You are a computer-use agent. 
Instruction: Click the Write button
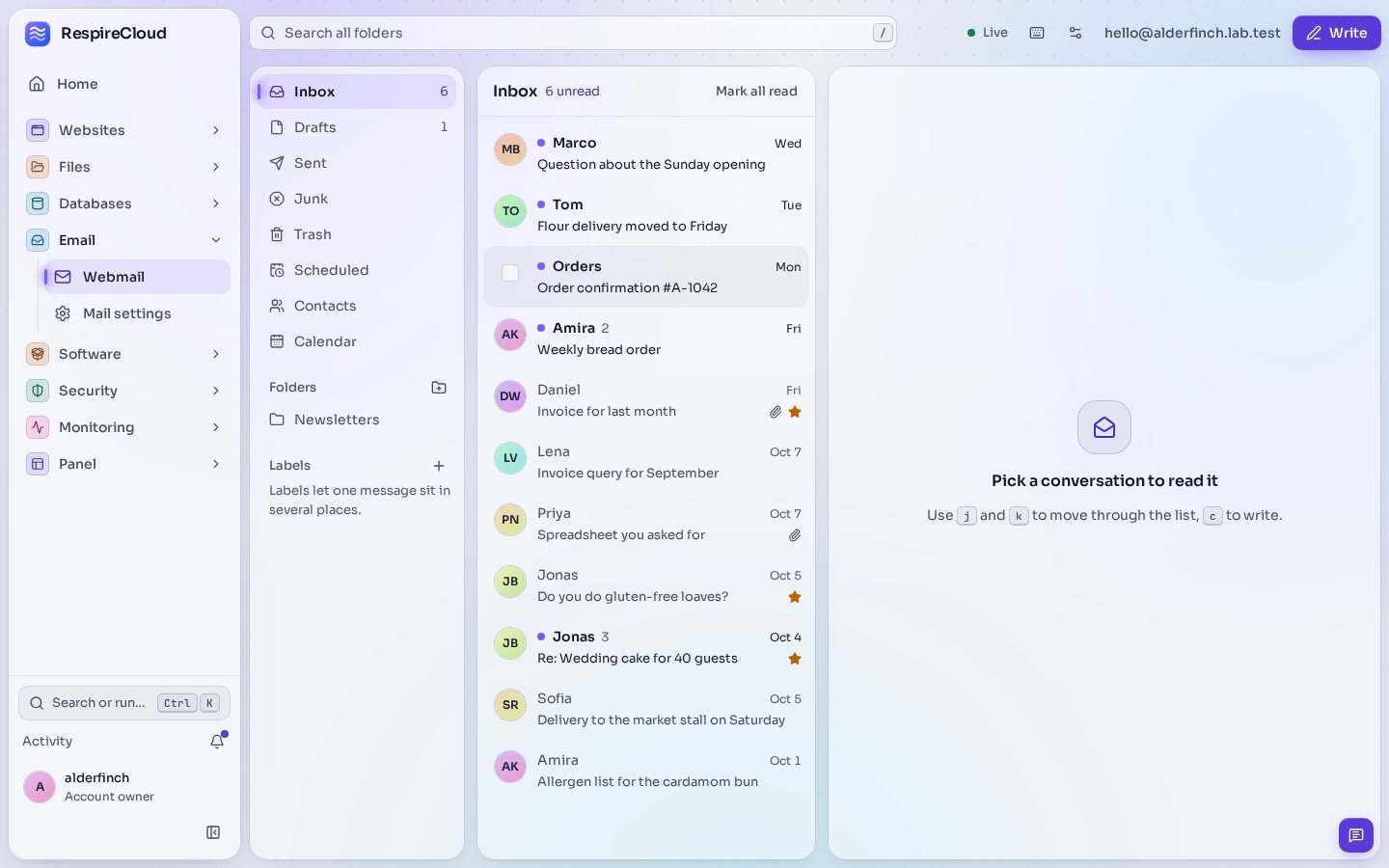tap(1337, 33)
